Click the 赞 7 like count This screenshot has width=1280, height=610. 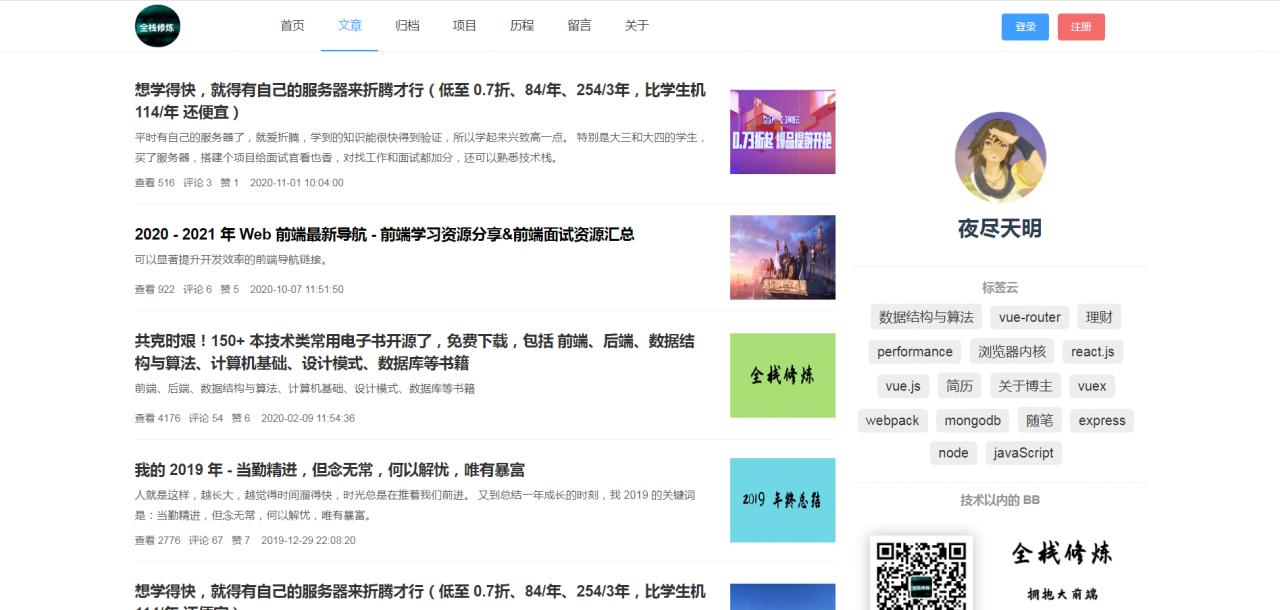[241, 540]
